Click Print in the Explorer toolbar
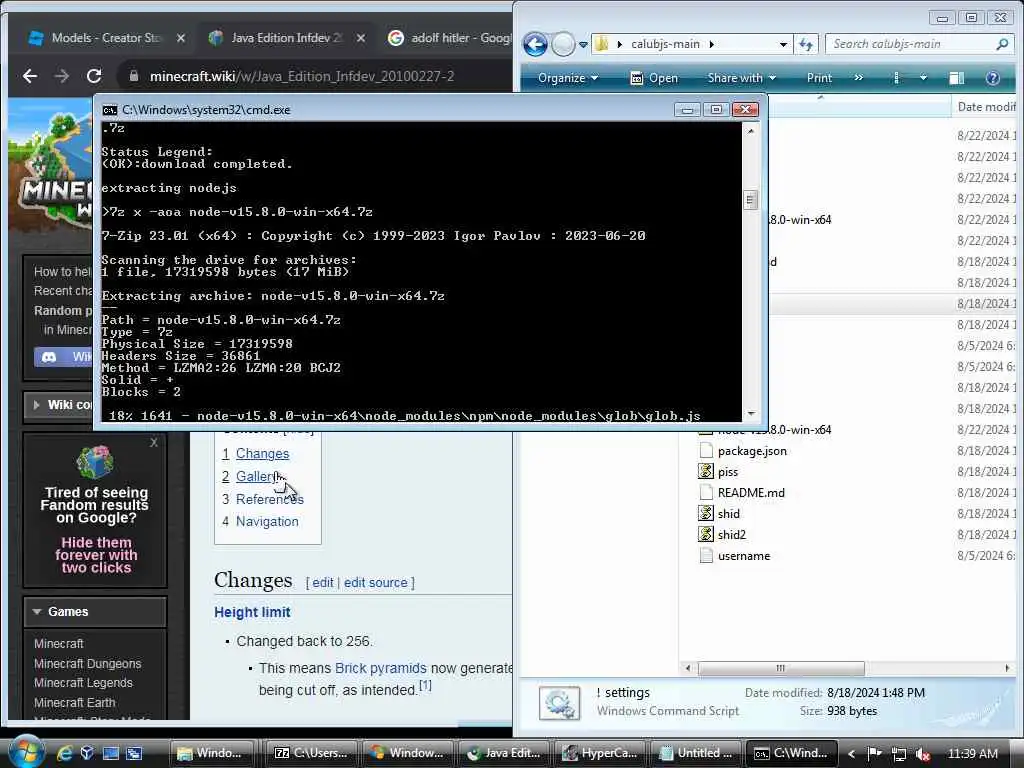Image resolution: width=1024 pixels, height=768 pixels. (819, 78)
